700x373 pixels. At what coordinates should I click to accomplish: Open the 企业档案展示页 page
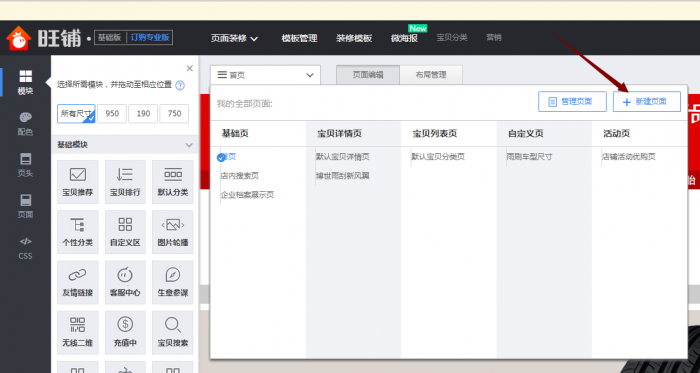click(247, 195)
